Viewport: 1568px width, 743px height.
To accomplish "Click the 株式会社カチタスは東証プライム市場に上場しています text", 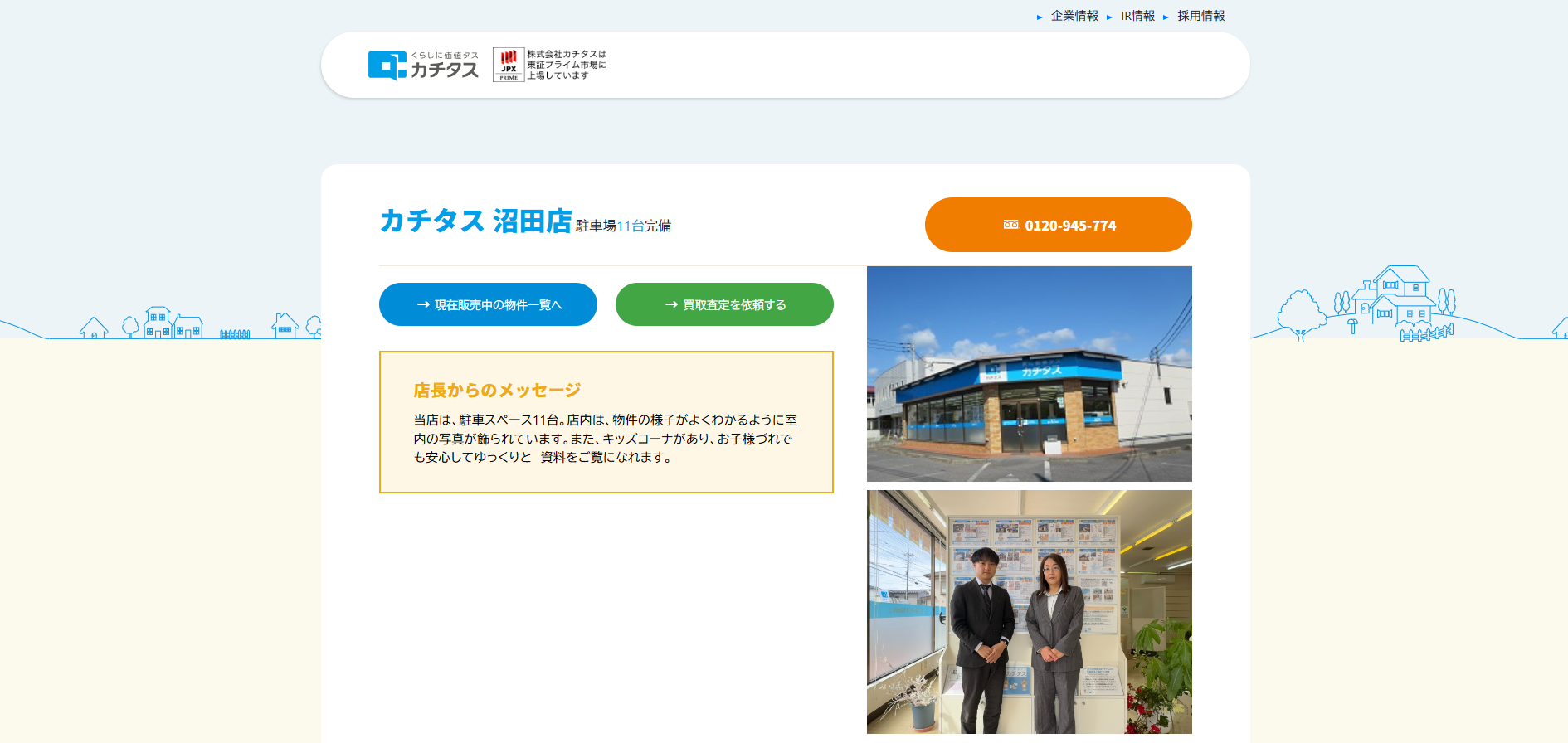I will [567, 65].
